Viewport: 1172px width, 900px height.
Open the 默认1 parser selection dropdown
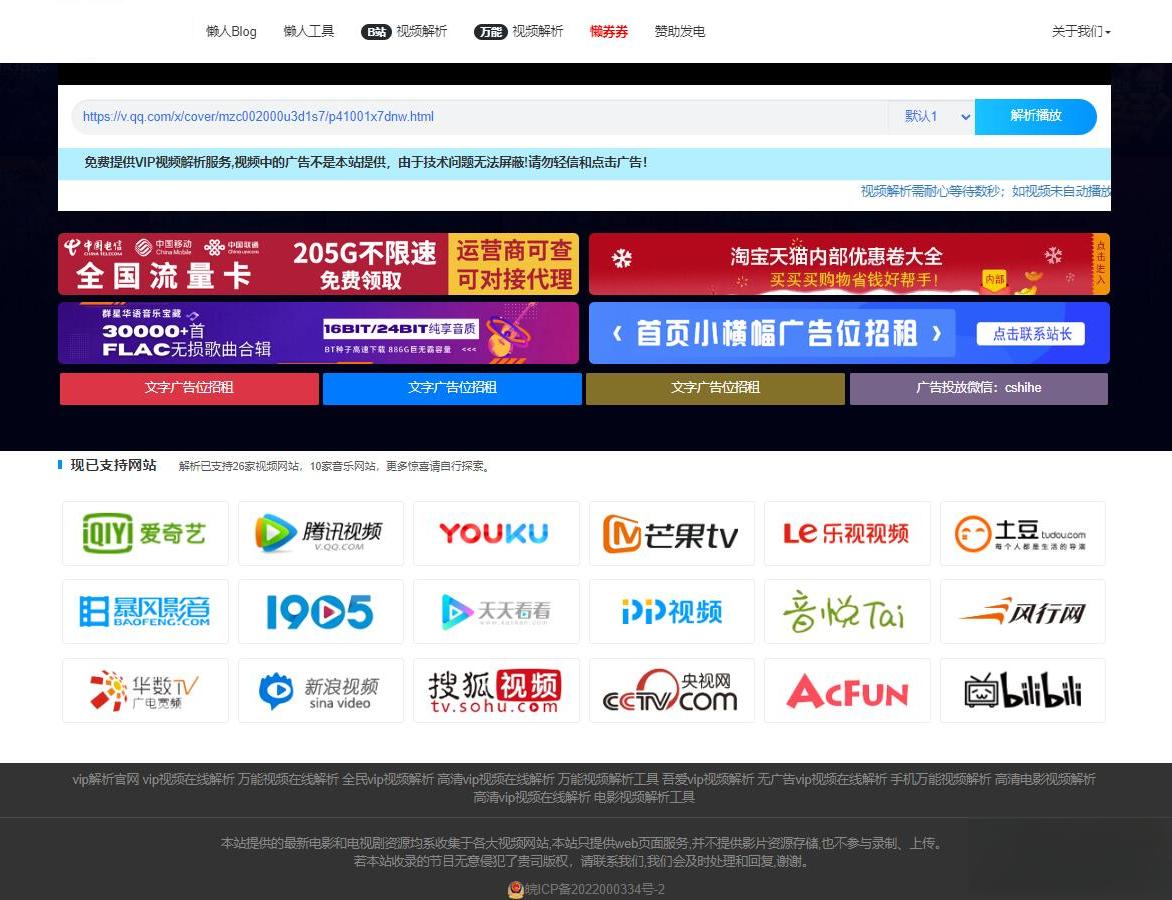click(931, 116)
